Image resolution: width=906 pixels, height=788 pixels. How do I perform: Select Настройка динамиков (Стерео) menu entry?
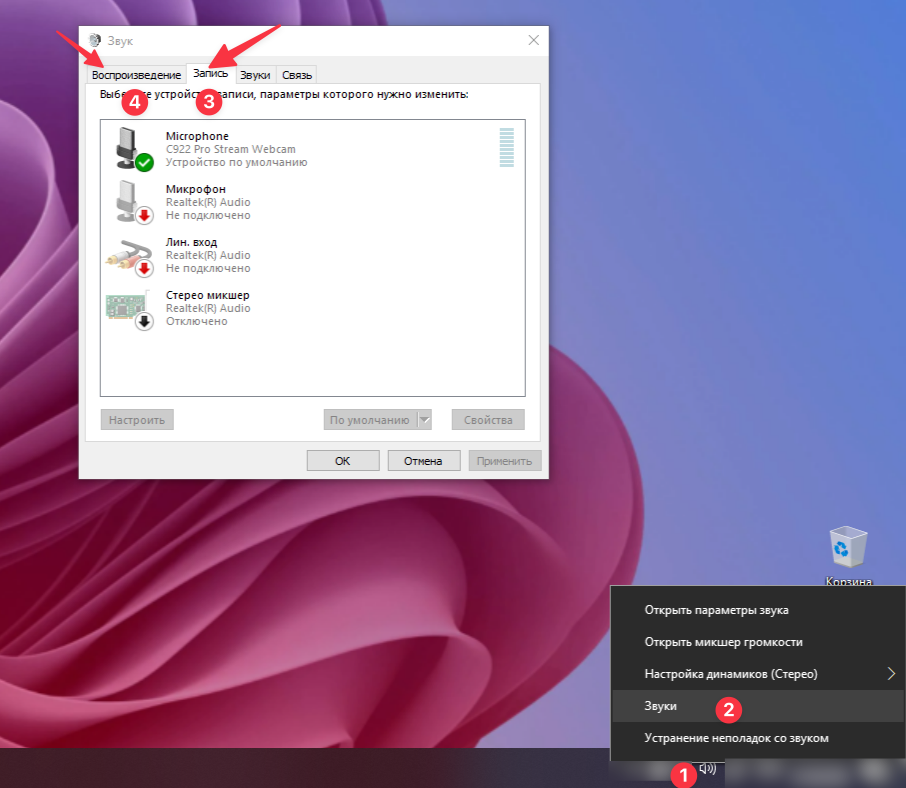[x=758, y=674]
